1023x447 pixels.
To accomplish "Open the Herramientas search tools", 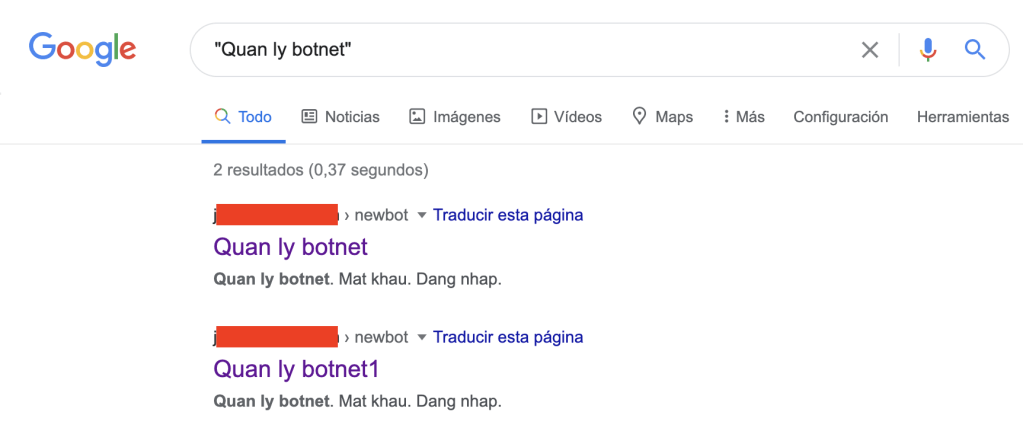I will click(x=962, y=117).
